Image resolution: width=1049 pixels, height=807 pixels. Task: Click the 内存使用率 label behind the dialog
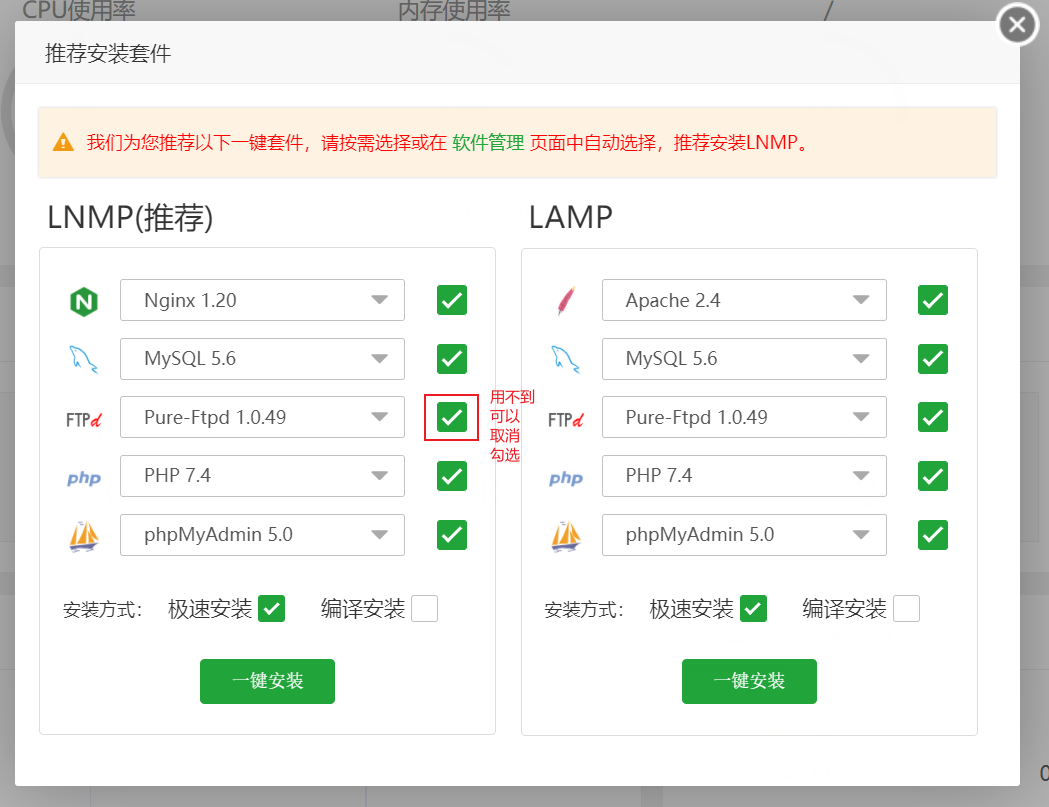pyautogui.click(x=454, y=10)
